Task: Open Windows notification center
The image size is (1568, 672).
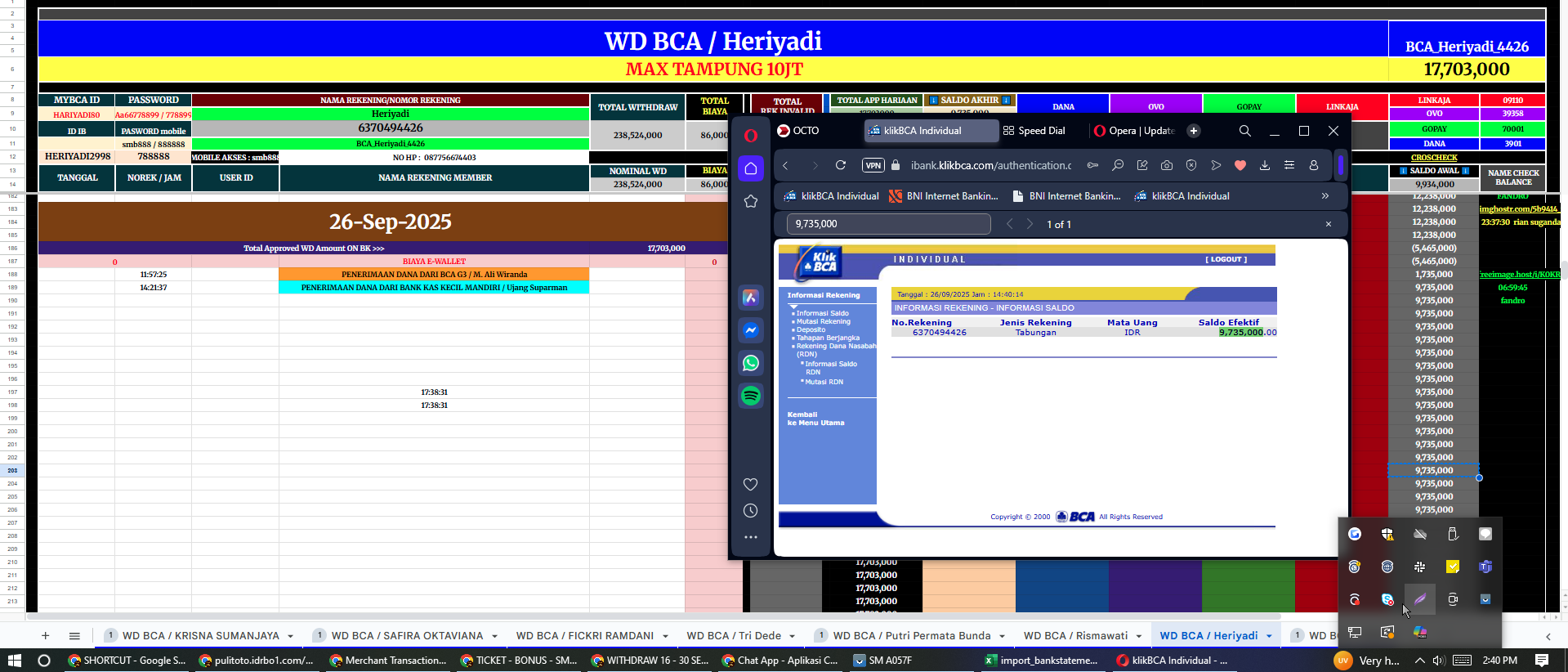Action: click(1542, 661)
